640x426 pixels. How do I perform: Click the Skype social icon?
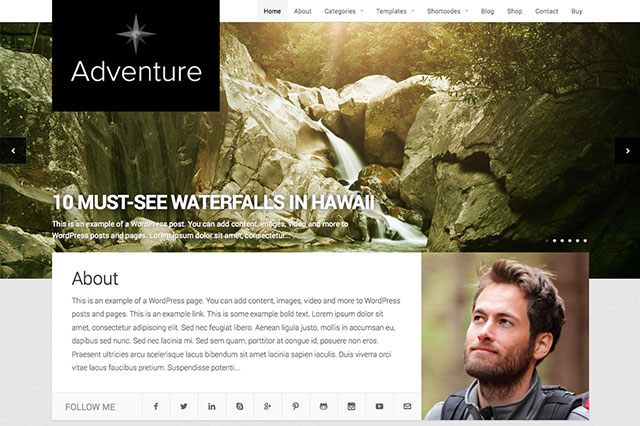point(240,406)
